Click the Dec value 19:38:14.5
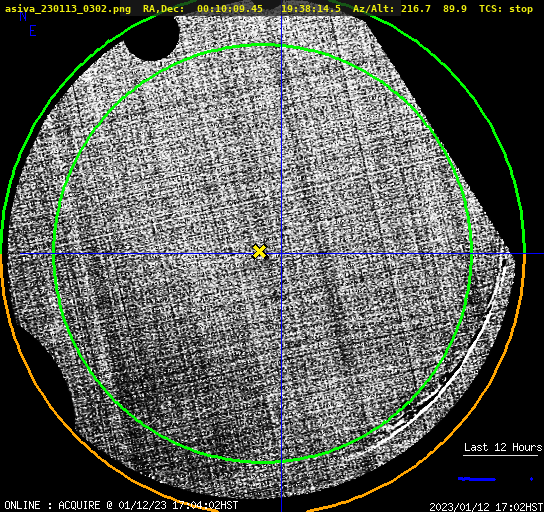The width and height of the screenshot is (544, 512). pyautogui.click(x=311, y=9)
